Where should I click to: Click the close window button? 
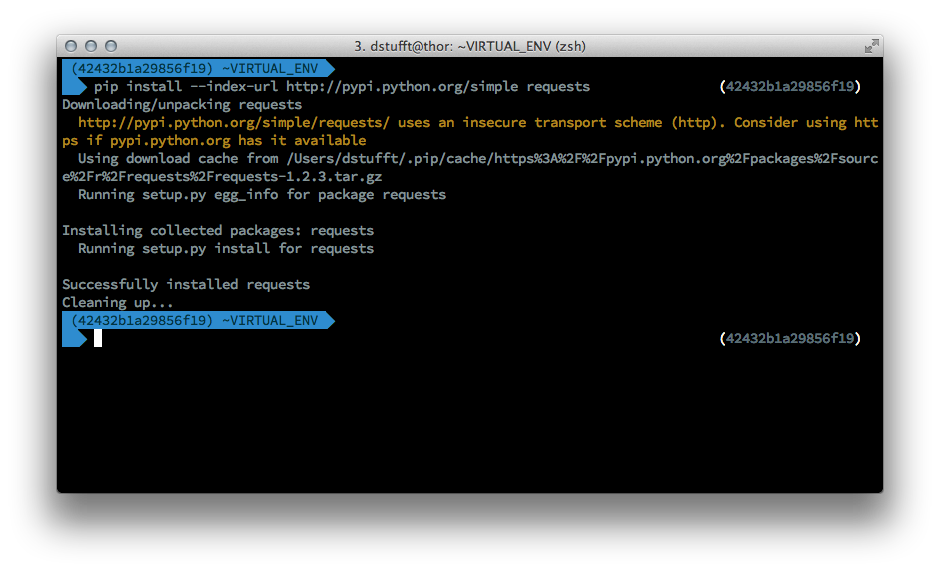tap(71, 46)
